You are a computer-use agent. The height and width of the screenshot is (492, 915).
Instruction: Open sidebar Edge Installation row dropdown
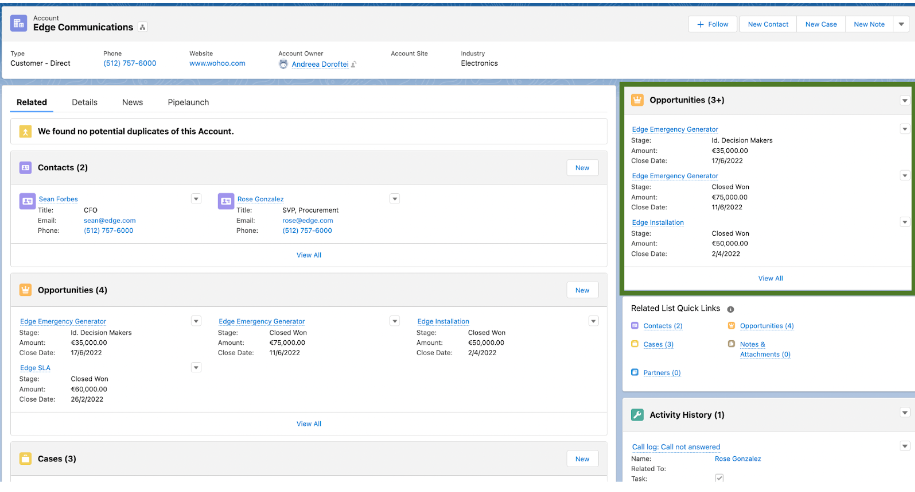tap(904, 222)
